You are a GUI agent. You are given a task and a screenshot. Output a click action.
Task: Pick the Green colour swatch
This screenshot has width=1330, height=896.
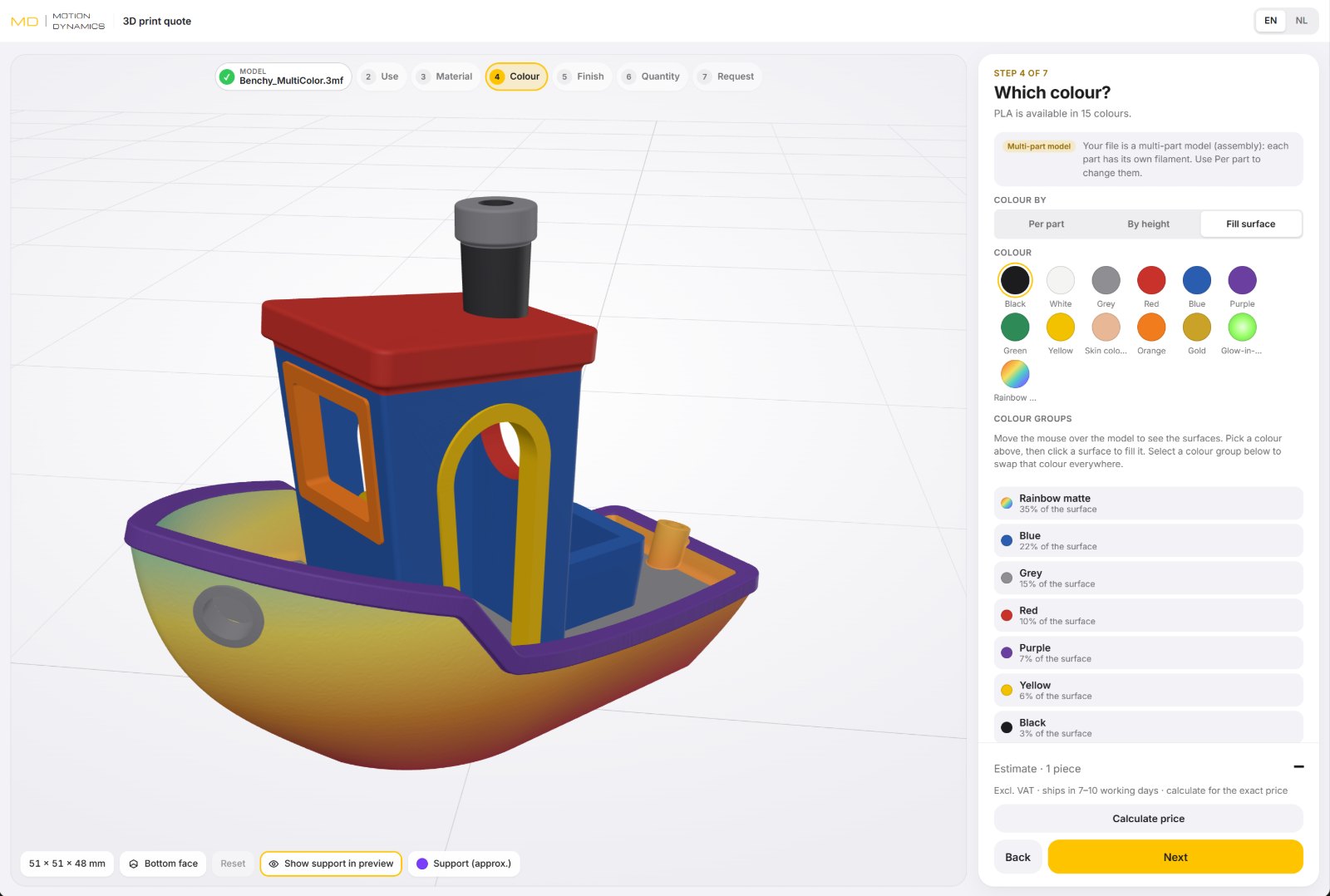tap(1015, 327)
